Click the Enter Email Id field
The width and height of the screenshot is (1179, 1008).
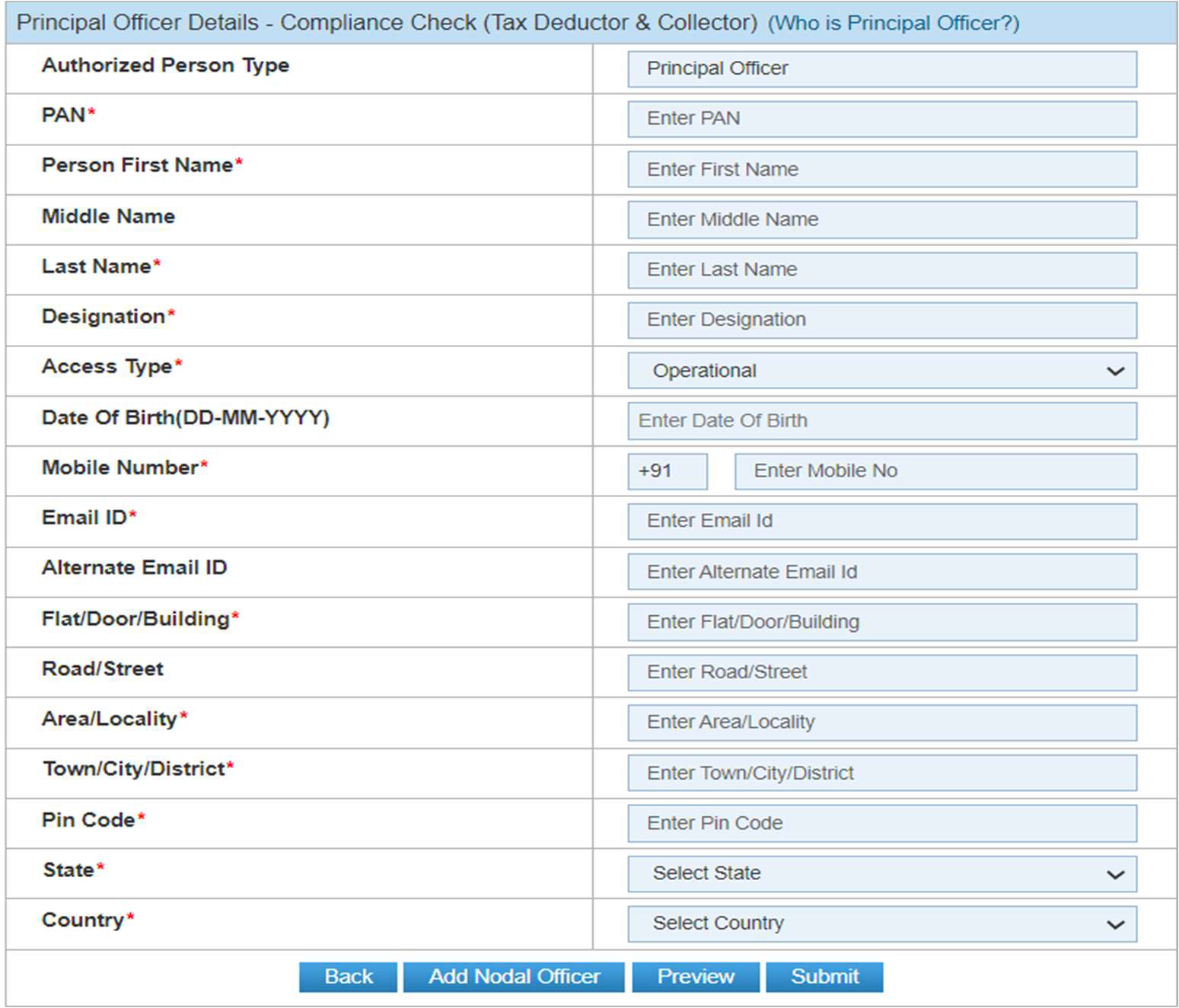tap(882, 522)
